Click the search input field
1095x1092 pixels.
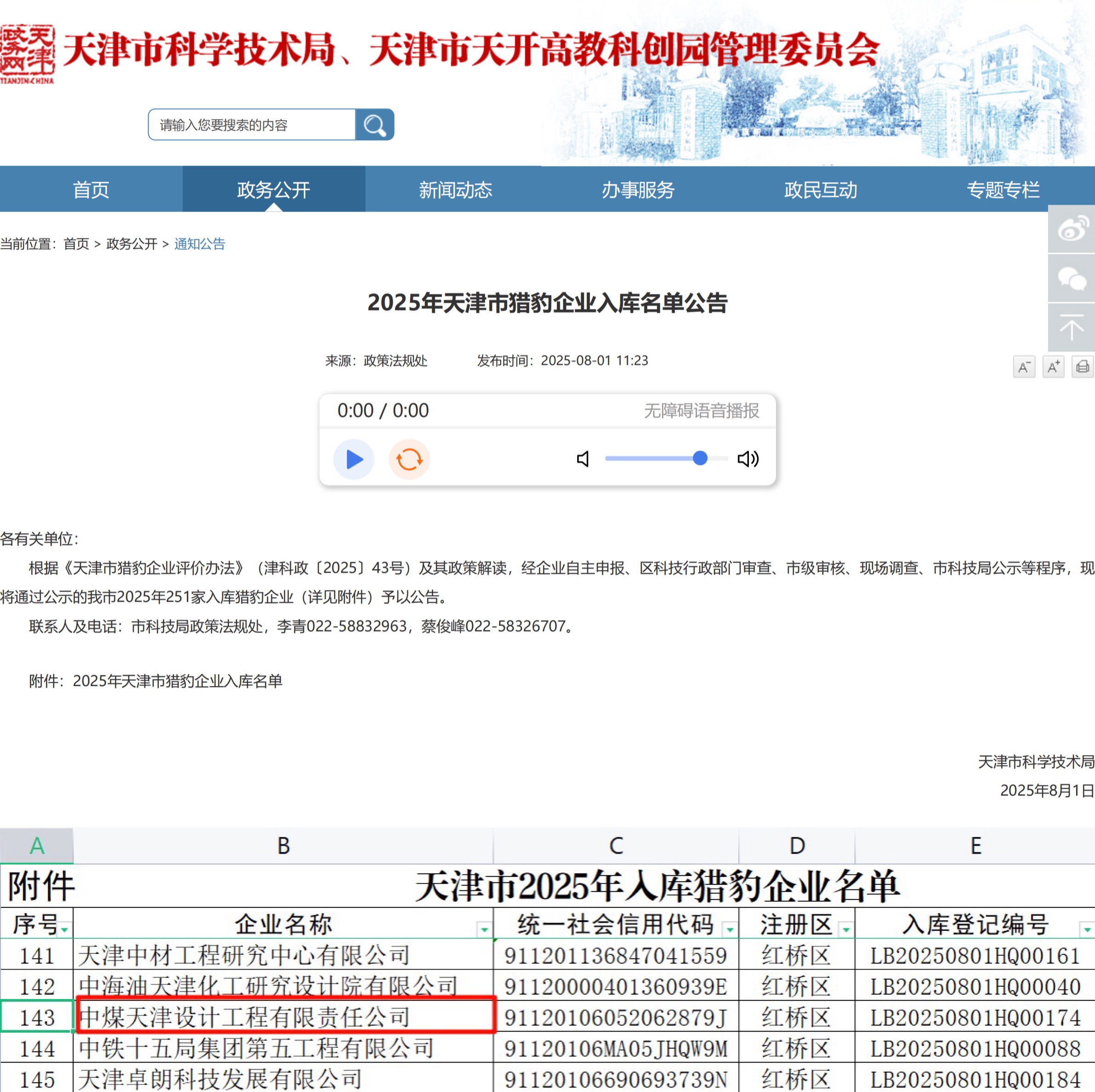tap(252, 125)
